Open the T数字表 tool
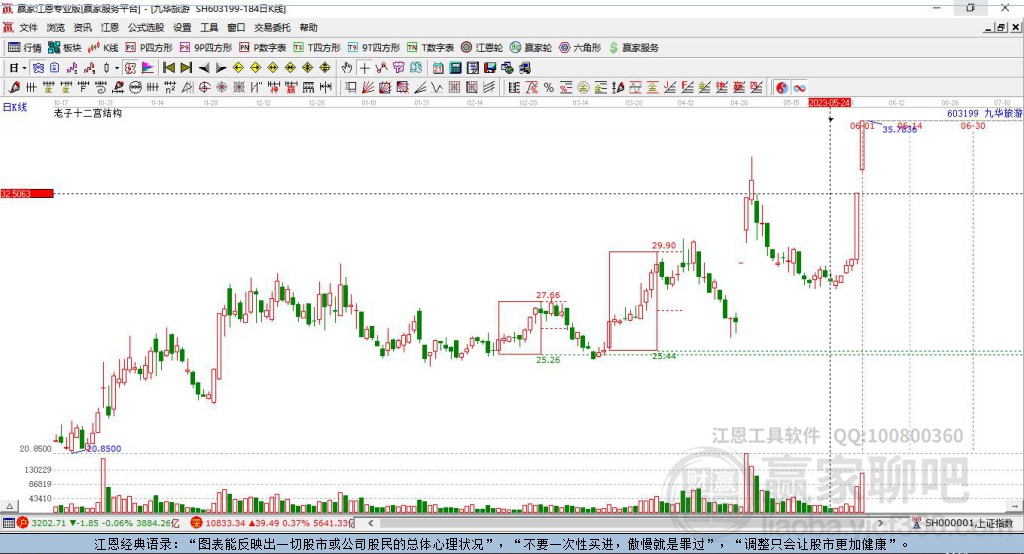The width and height of the screenshot is (1024, 554). (430, 48)
